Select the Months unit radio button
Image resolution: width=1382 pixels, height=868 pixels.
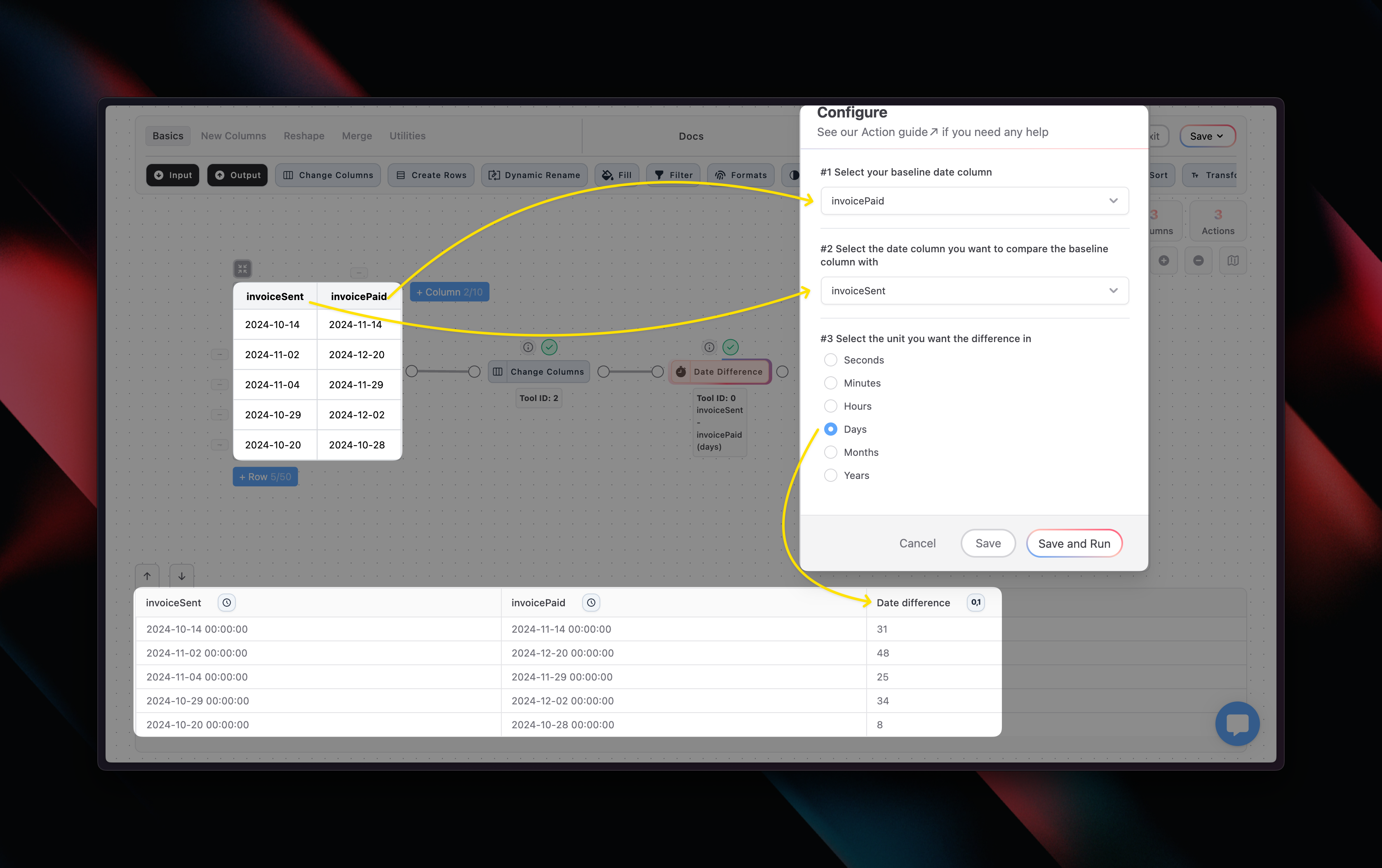830,452
